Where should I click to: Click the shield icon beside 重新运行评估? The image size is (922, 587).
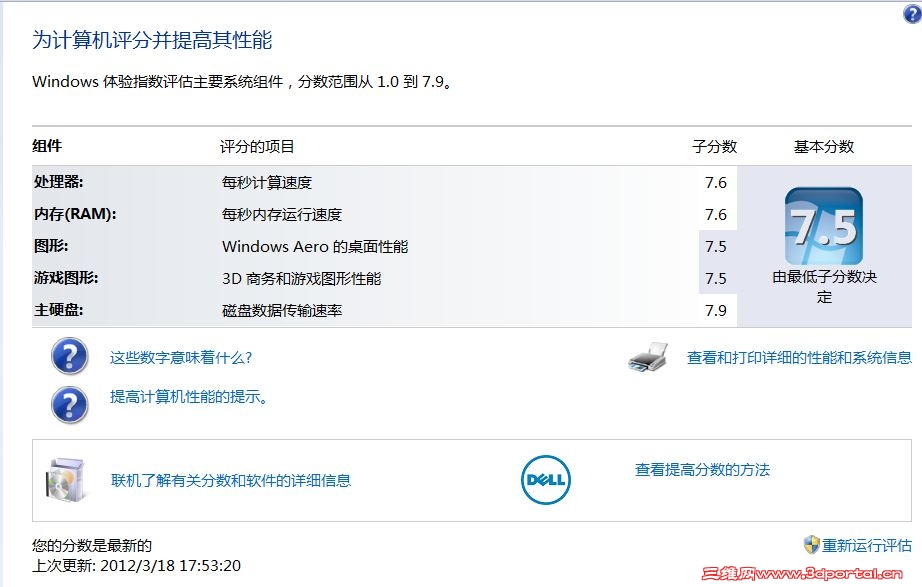pyautogui.click(x=812, y=545)
